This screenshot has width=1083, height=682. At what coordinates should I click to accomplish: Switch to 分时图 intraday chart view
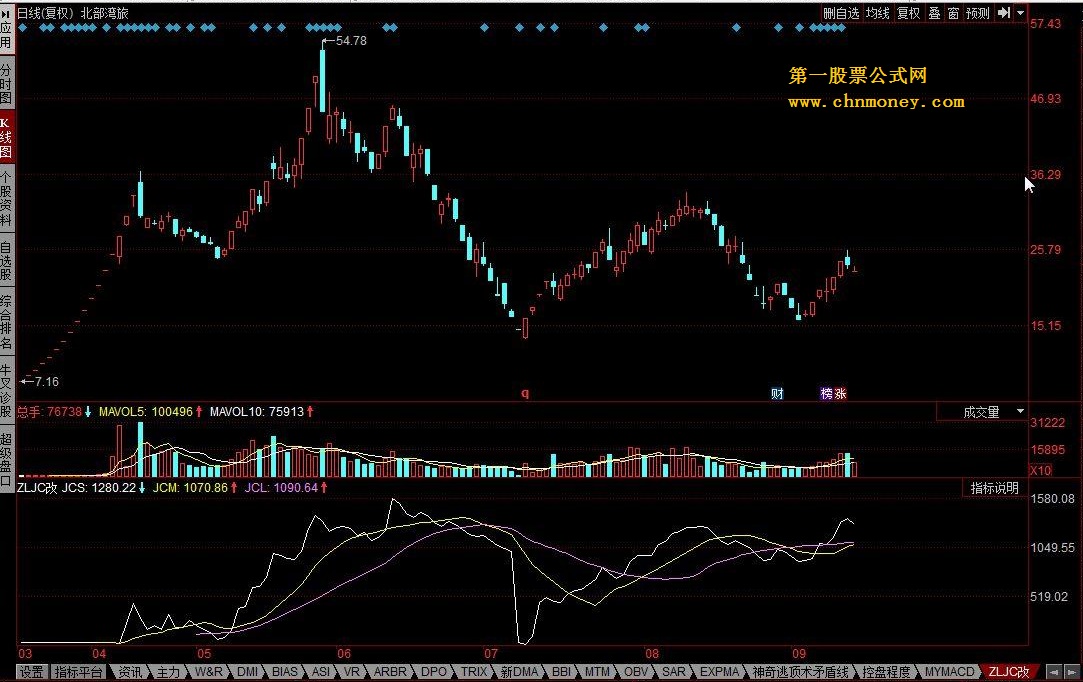[6, 83]
